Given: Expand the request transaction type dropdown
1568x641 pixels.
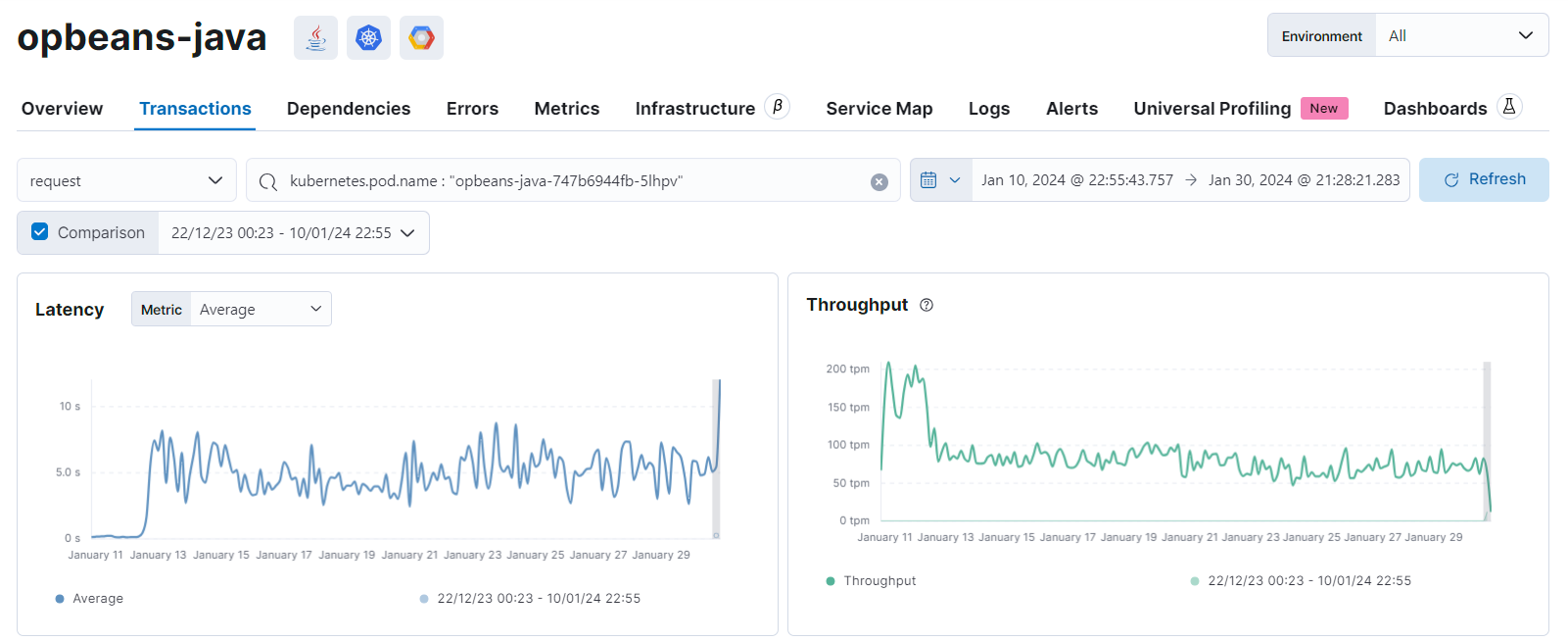Looking at the screenshot, I should (x=126, y=180).
